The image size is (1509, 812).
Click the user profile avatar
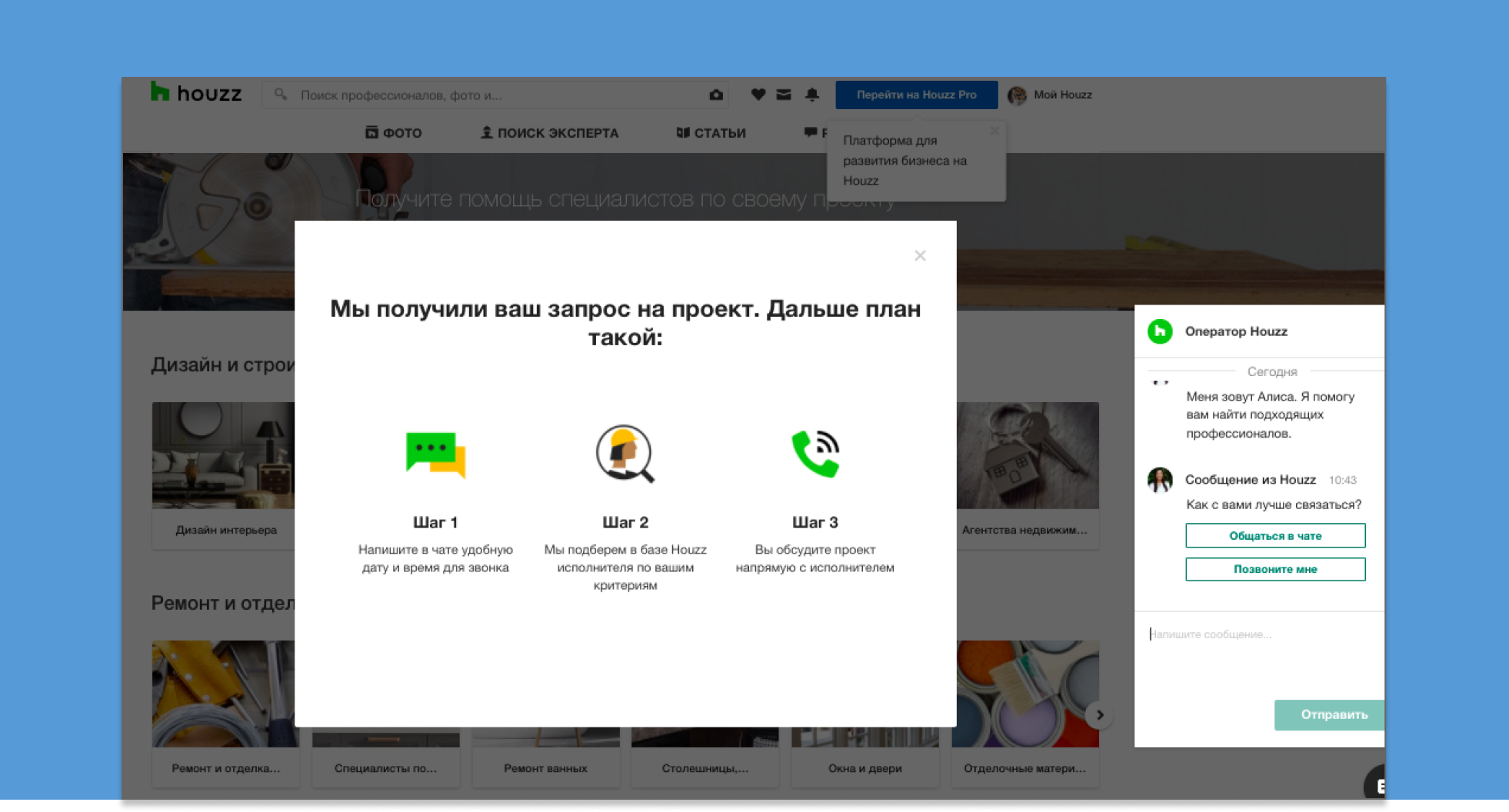click(1017, 95)
